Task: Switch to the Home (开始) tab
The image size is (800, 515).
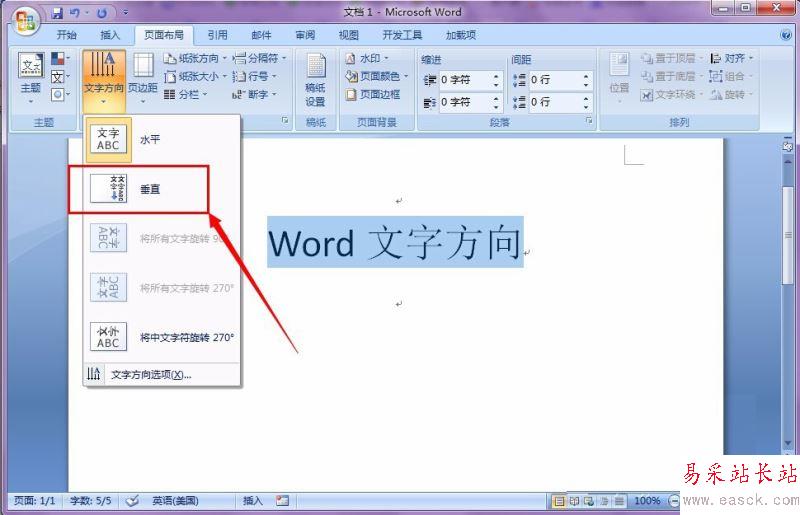Action: [x=66, y=35]
